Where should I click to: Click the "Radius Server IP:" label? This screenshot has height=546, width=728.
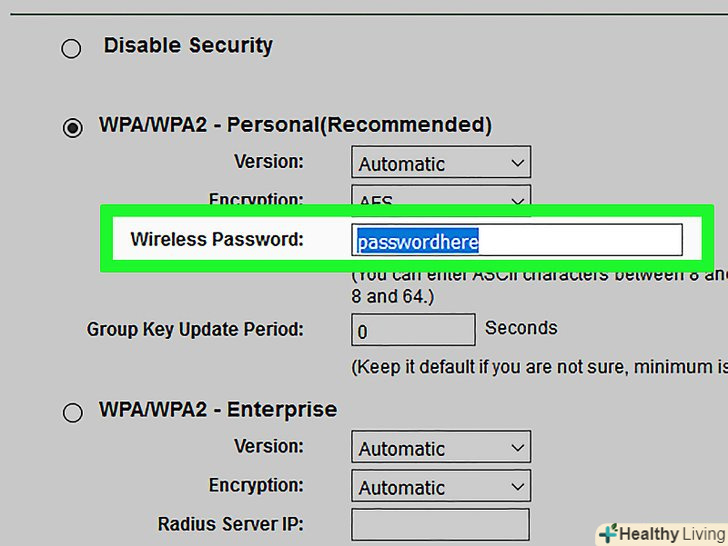pyautogui.click(x=231, y=523)
